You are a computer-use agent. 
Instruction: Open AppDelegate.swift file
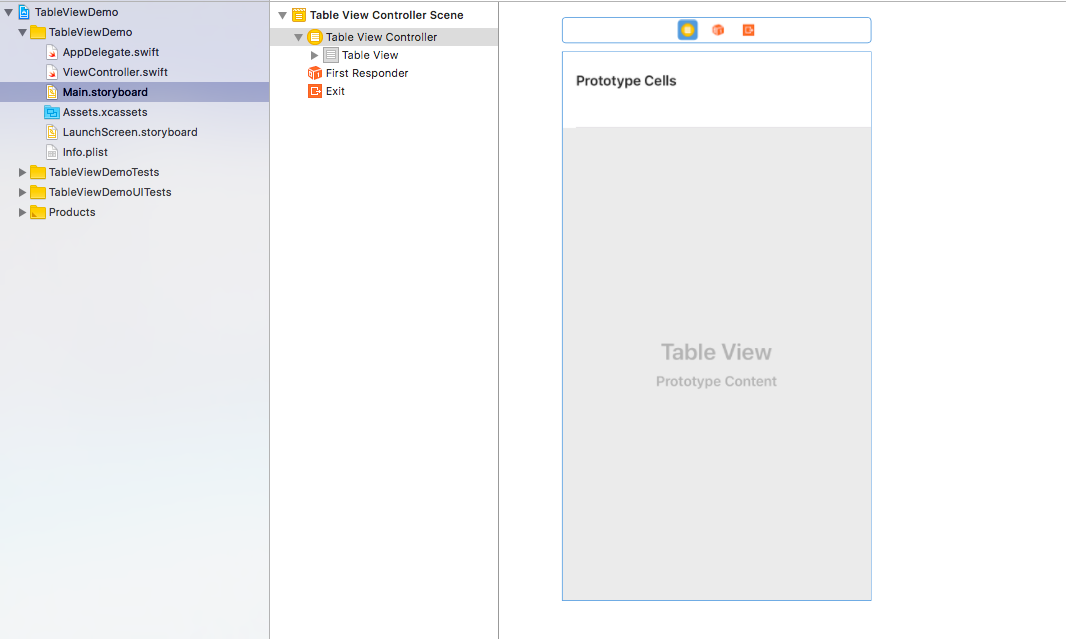(x=110, y=52)
